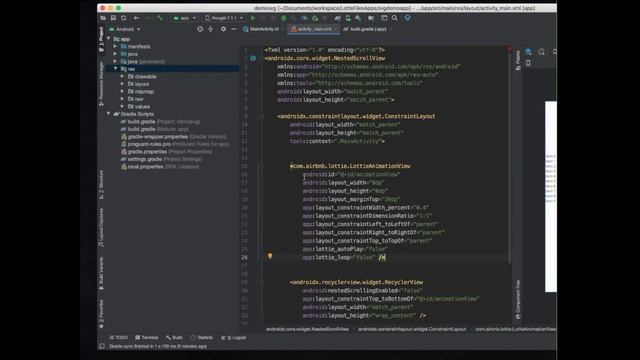Open the Project side tool window button
This screenshot has height=360, width=640.
coord(101,40)
